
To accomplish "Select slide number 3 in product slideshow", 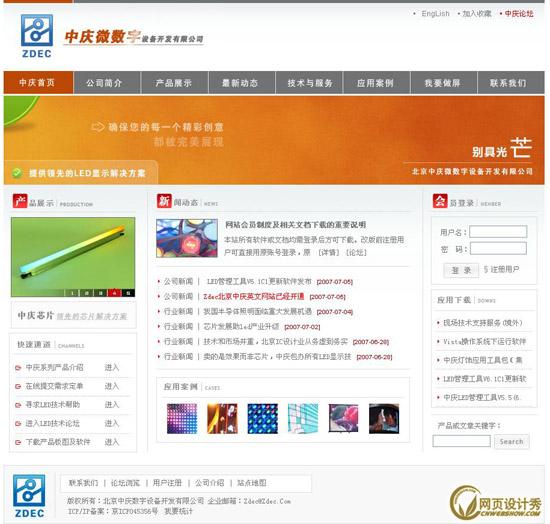I will pos(100,293).
